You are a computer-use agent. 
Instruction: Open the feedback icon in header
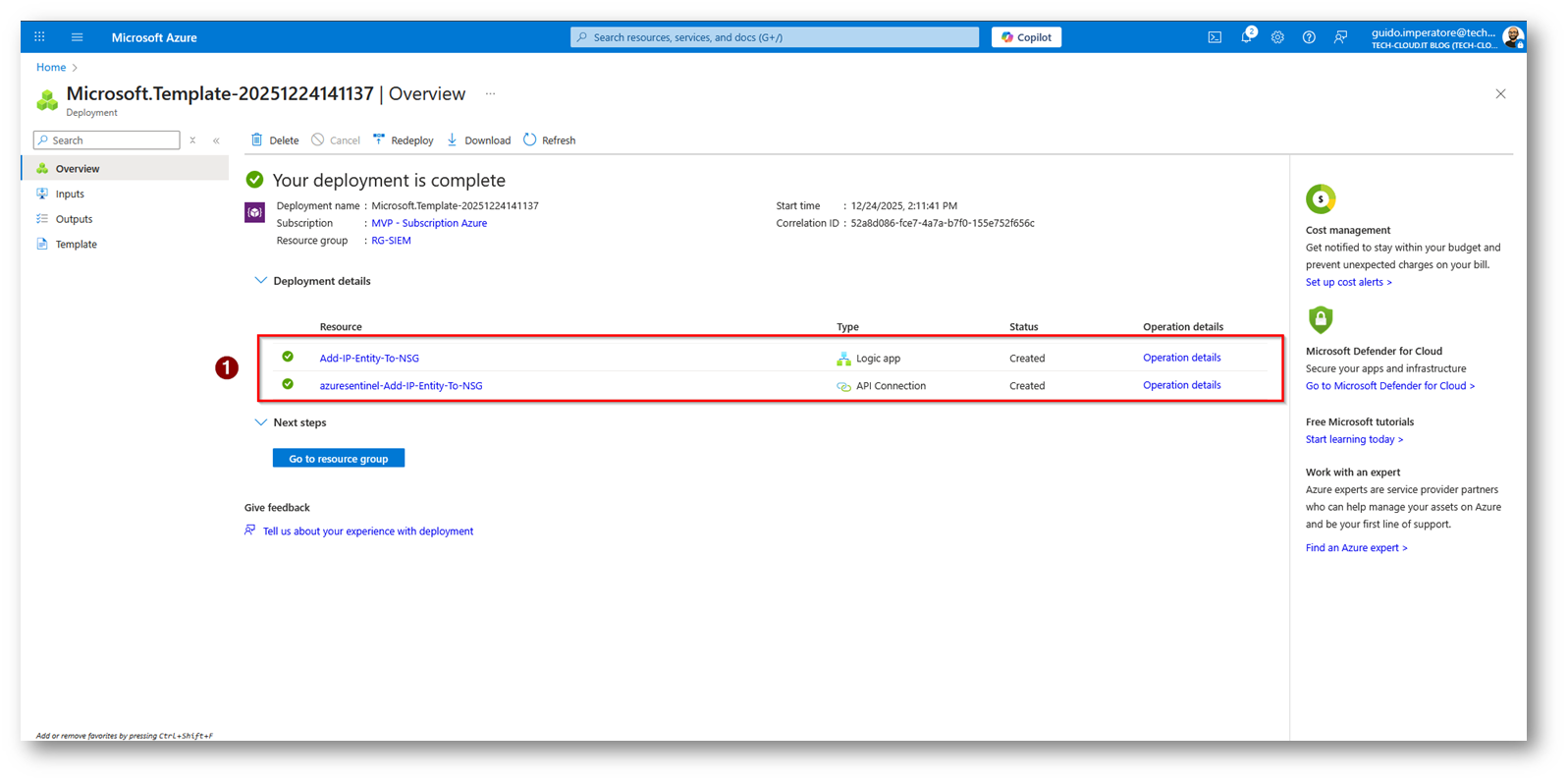coord(1340,37)
